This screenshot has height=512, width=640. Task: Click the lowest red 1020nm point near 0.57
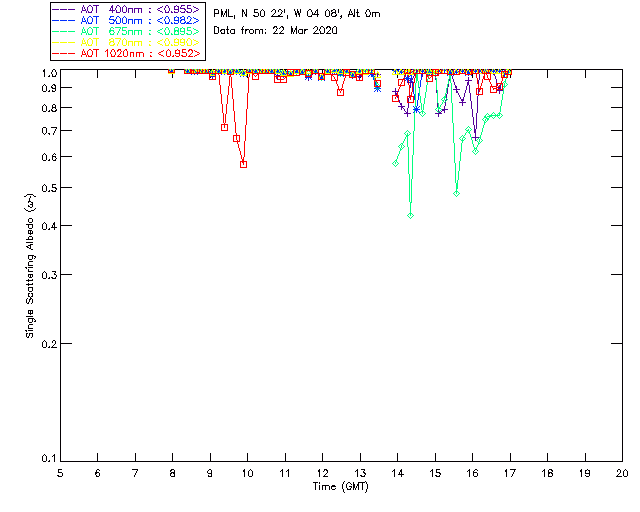tap(243, 165)
